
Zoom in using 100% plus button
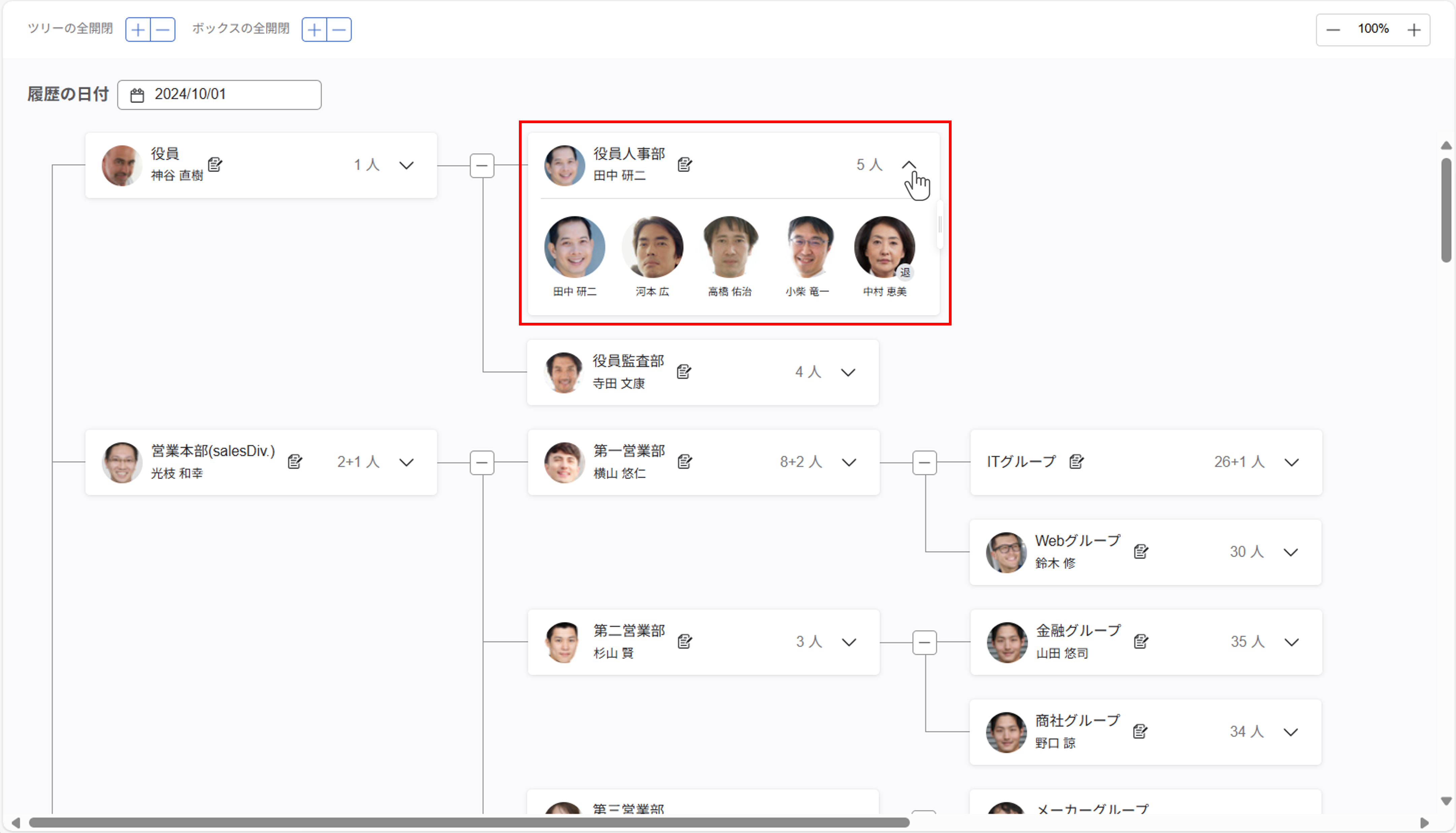(1414, 30)
